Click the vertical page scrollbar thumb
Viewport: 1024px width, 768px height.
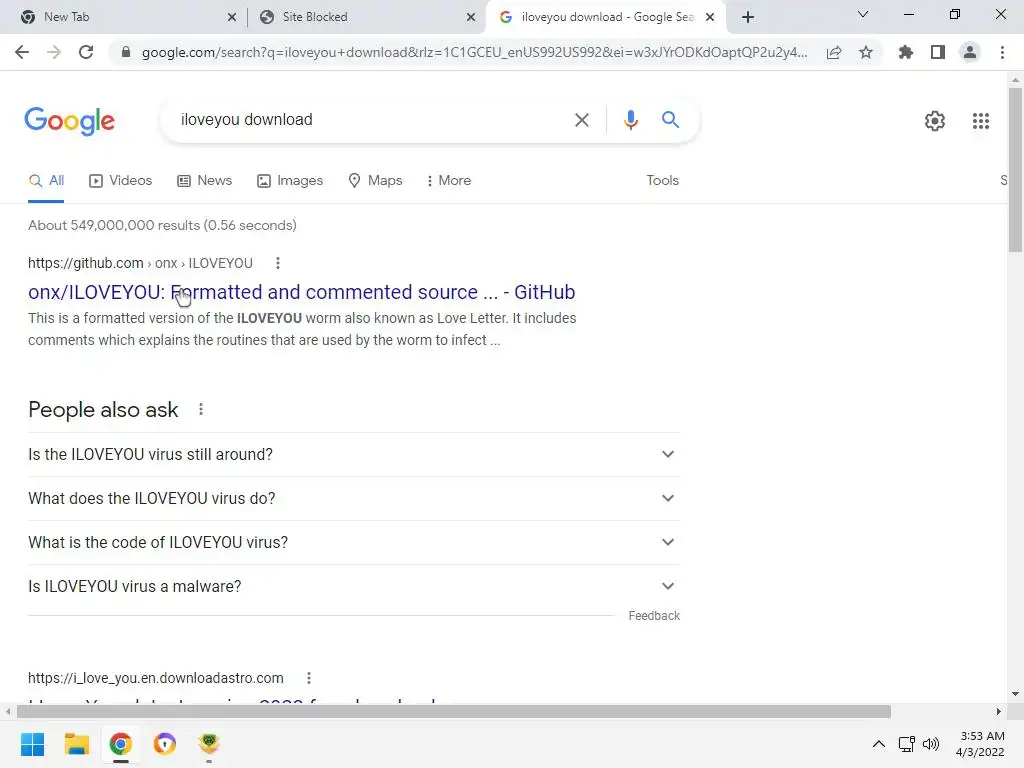(1015, 169)
